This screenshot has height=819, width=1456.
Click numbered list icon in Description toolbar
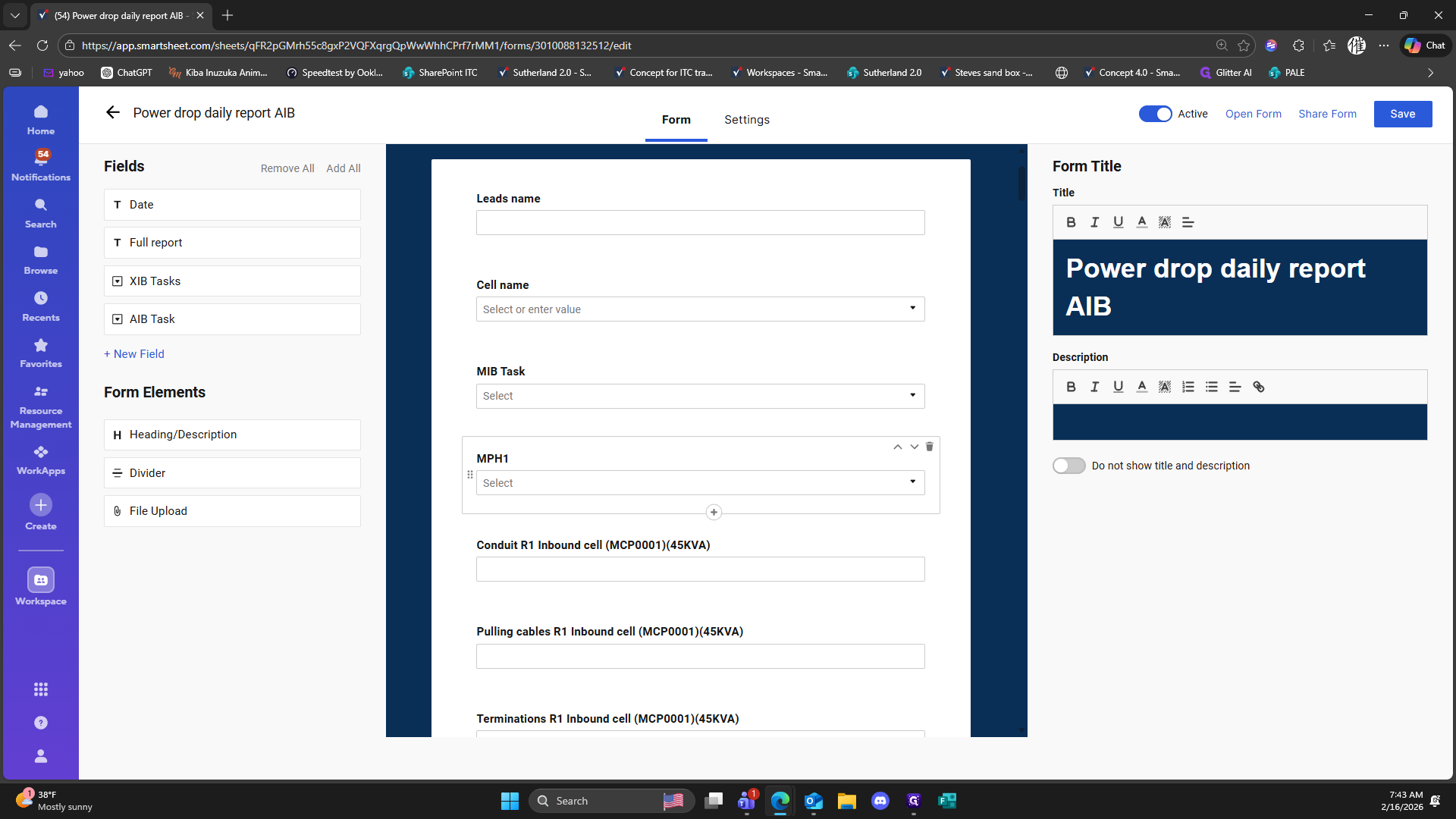tap(1188, 387)
